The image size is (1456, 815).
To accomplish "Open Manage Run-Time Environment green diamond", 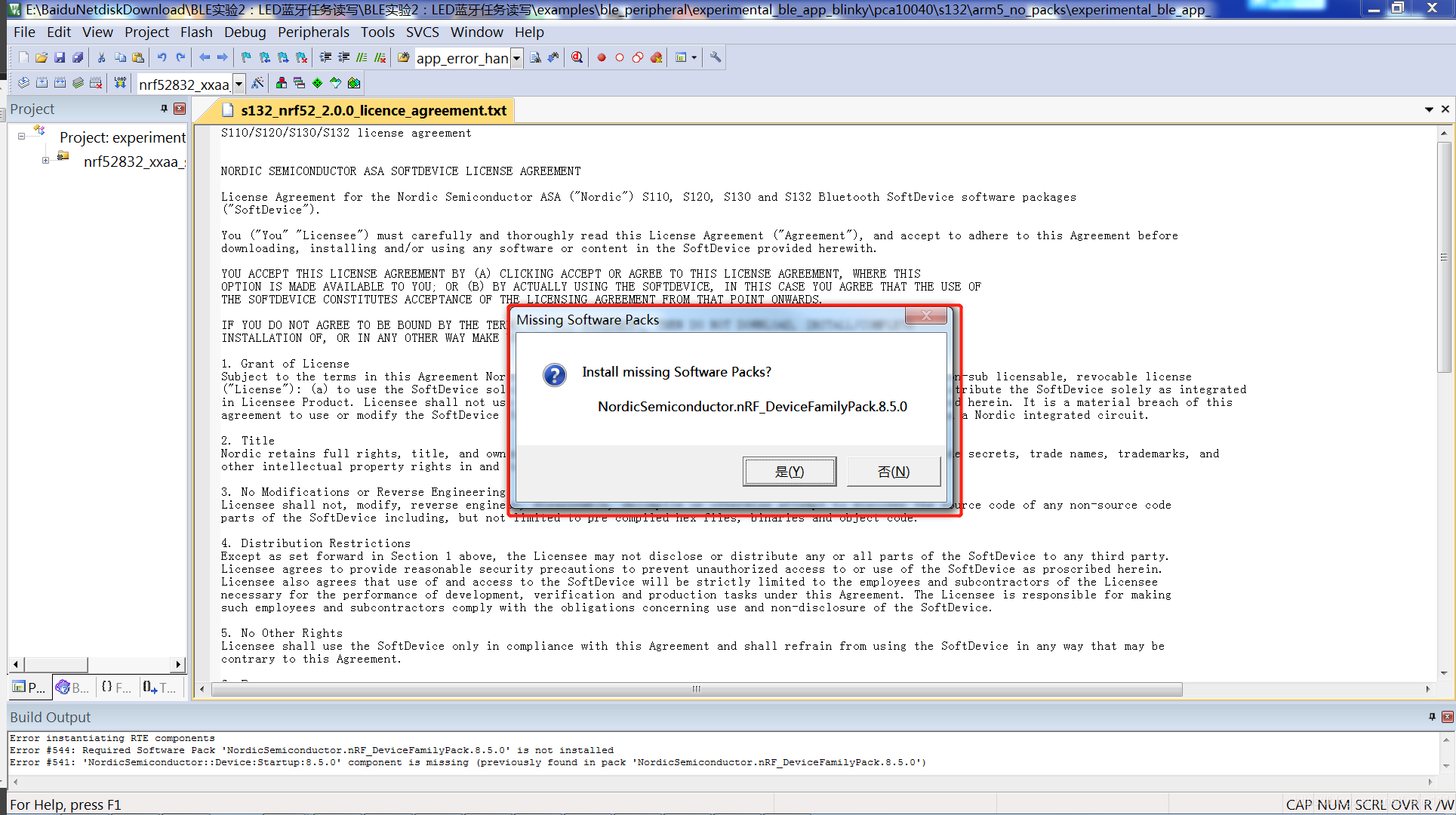I will click(x=318, y=83).
